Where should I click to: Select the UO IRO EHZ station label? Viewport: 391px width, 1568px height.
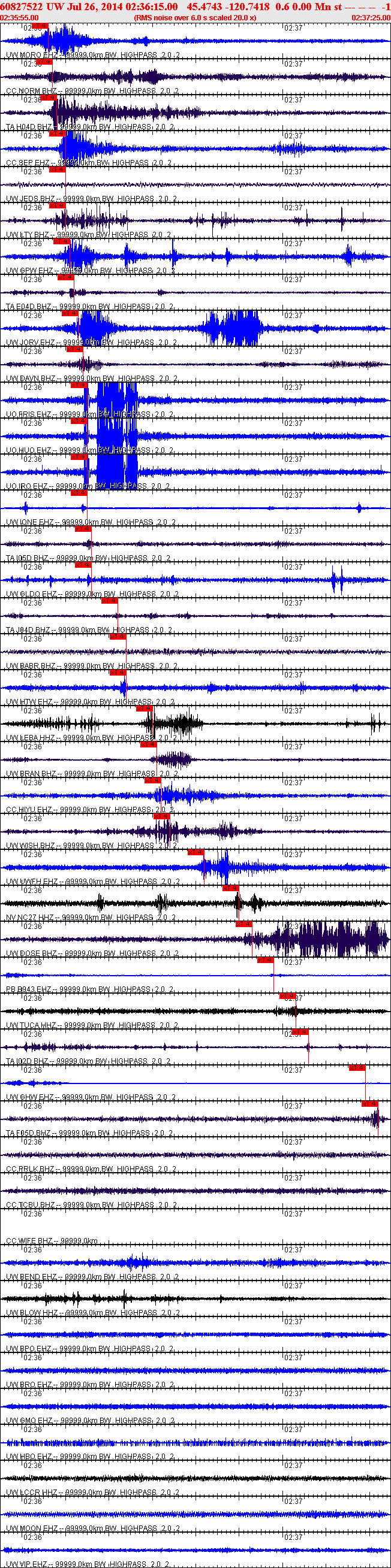click(x=87, y=486)
